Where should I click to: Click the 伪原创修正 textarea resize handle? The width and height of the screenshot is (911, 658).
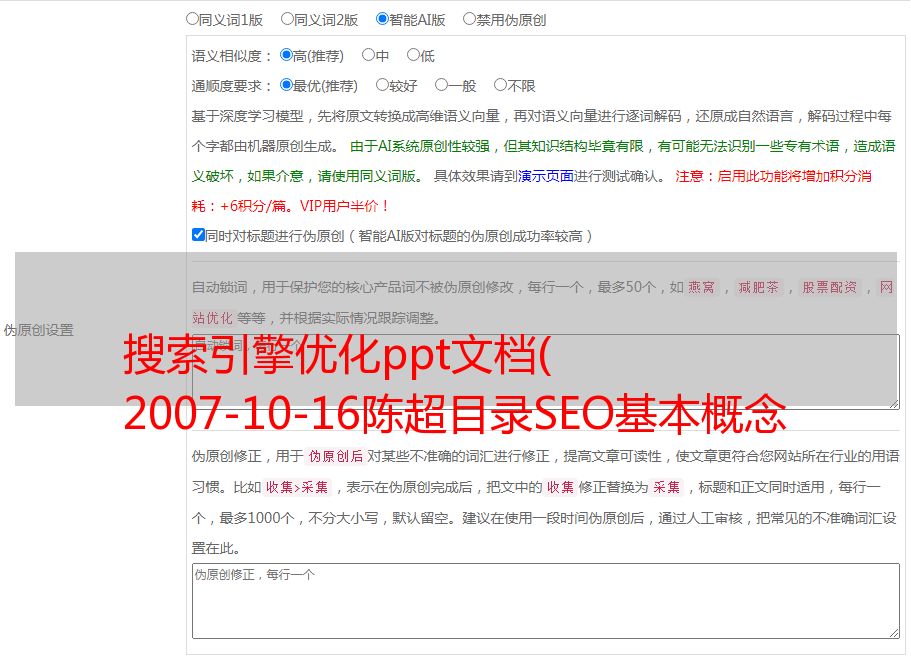coord(894,633)
